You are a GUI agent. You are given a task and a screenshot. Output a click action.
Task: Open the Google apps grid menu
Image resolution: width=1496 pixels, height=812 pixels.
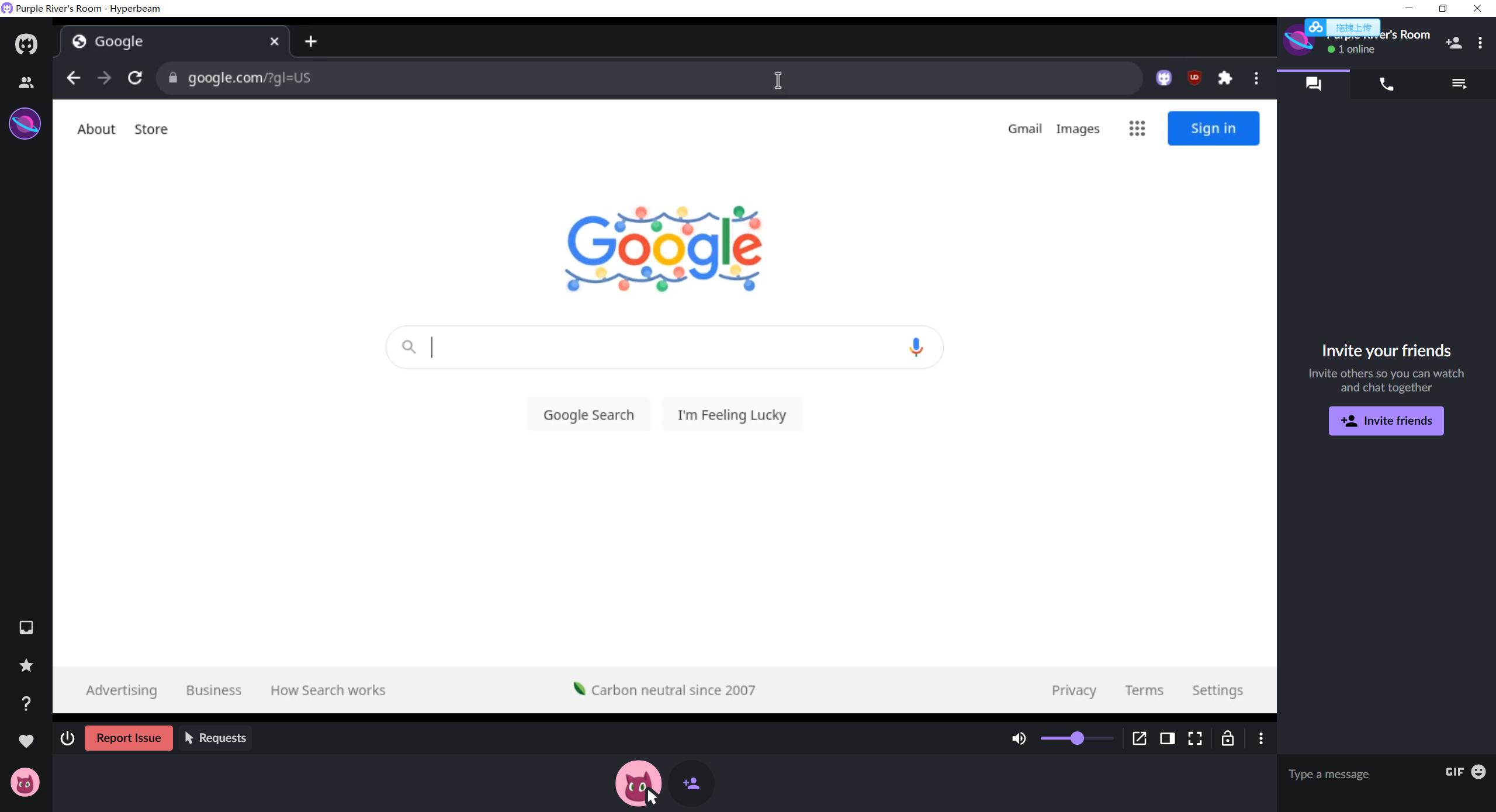pos(1137,129)
